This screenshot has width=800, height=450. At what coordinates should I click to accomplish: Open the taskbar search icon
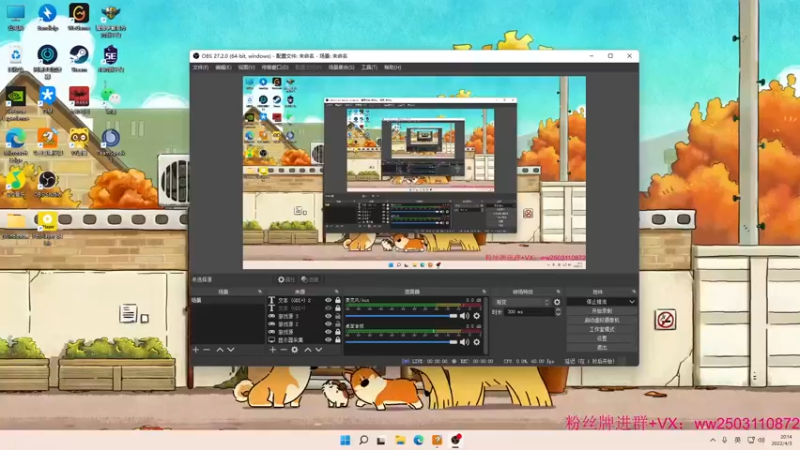tap(363, 440)
